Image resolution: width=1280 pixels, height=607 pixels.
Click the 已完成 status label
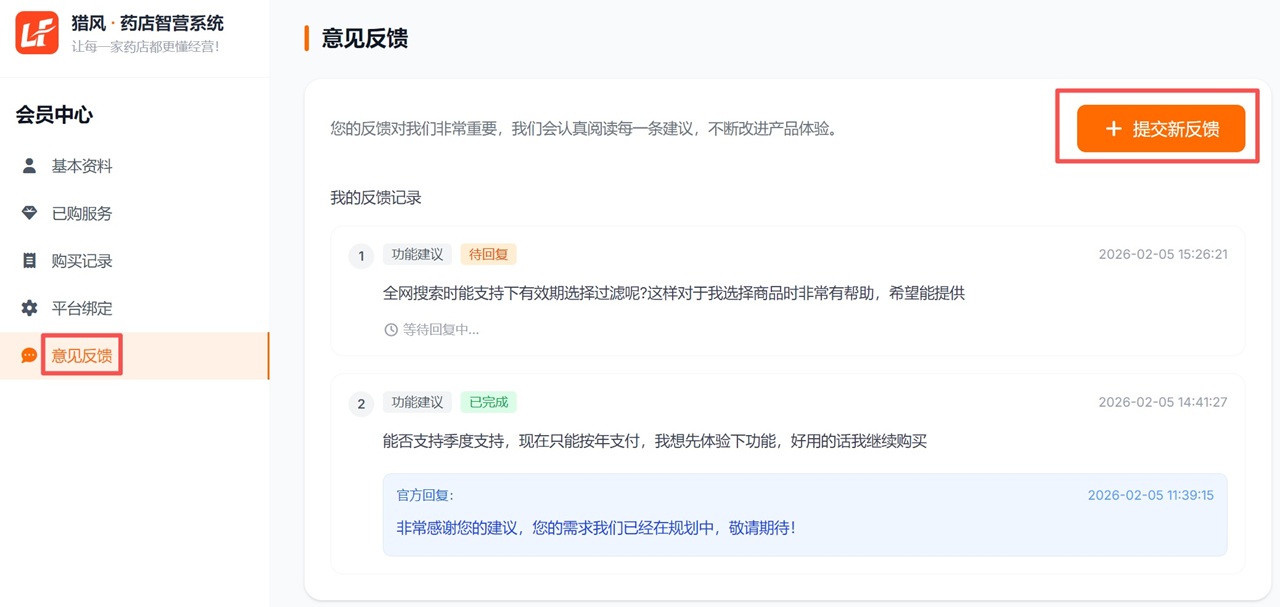489,402
